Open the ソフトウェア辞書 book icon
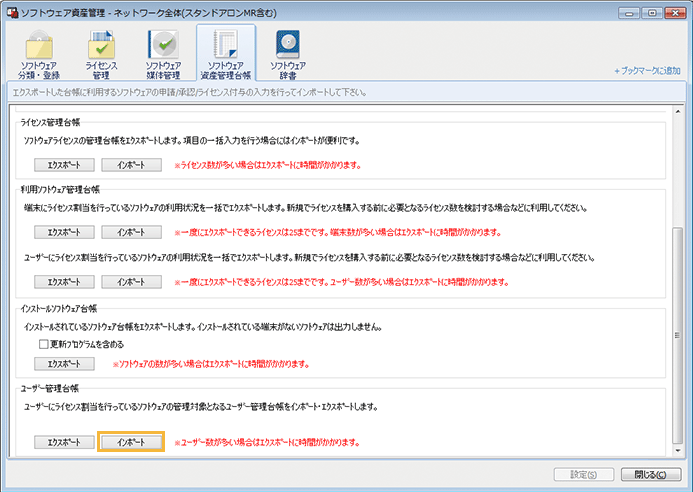 coord(288,54)
